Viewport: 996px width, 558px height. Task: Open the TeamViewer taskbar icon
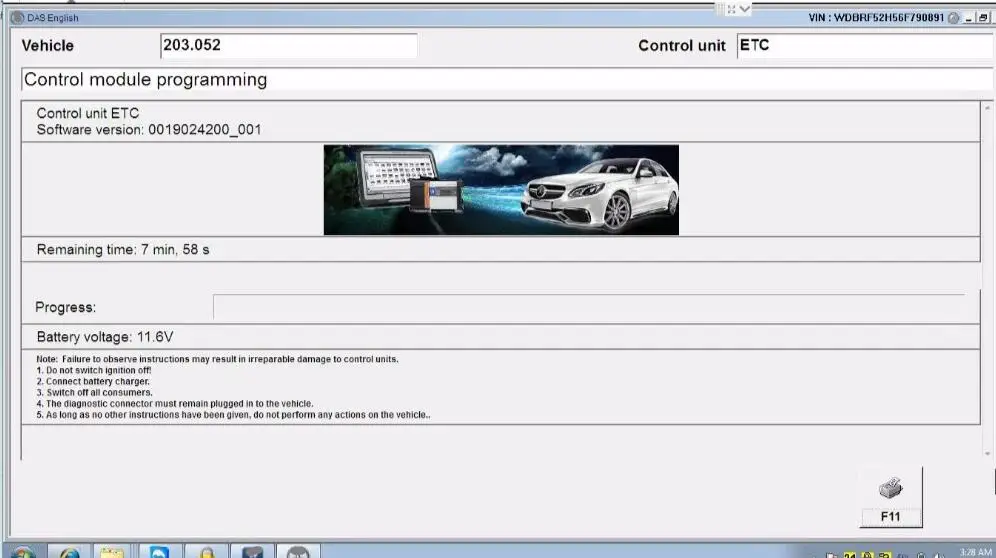159,552
